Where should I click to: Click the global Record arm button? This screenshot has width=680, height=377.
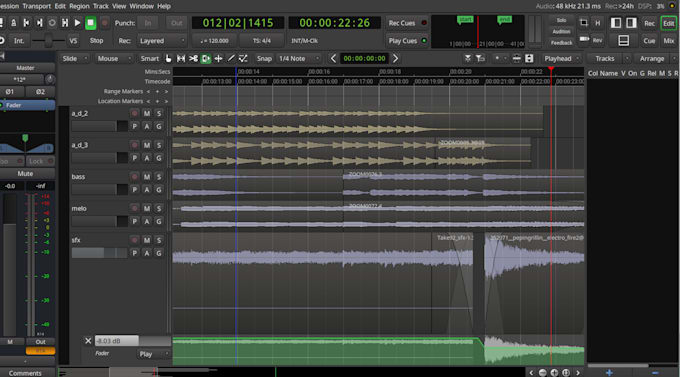105,23
